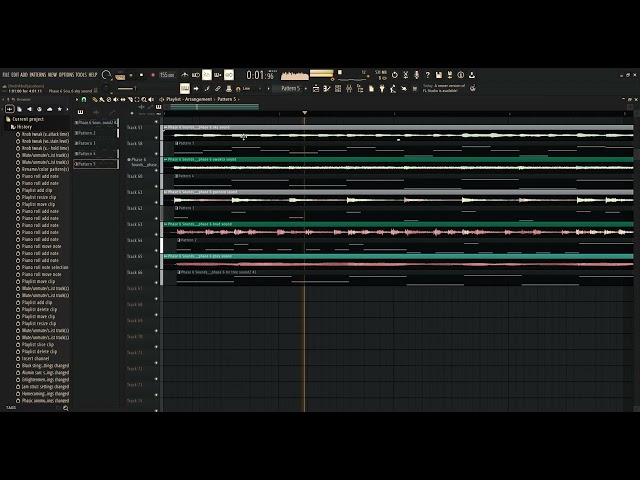Select the browser cloud tab icon
This screenshot has height=480, width=640.
pyautogui.click(x=49, y=109)
